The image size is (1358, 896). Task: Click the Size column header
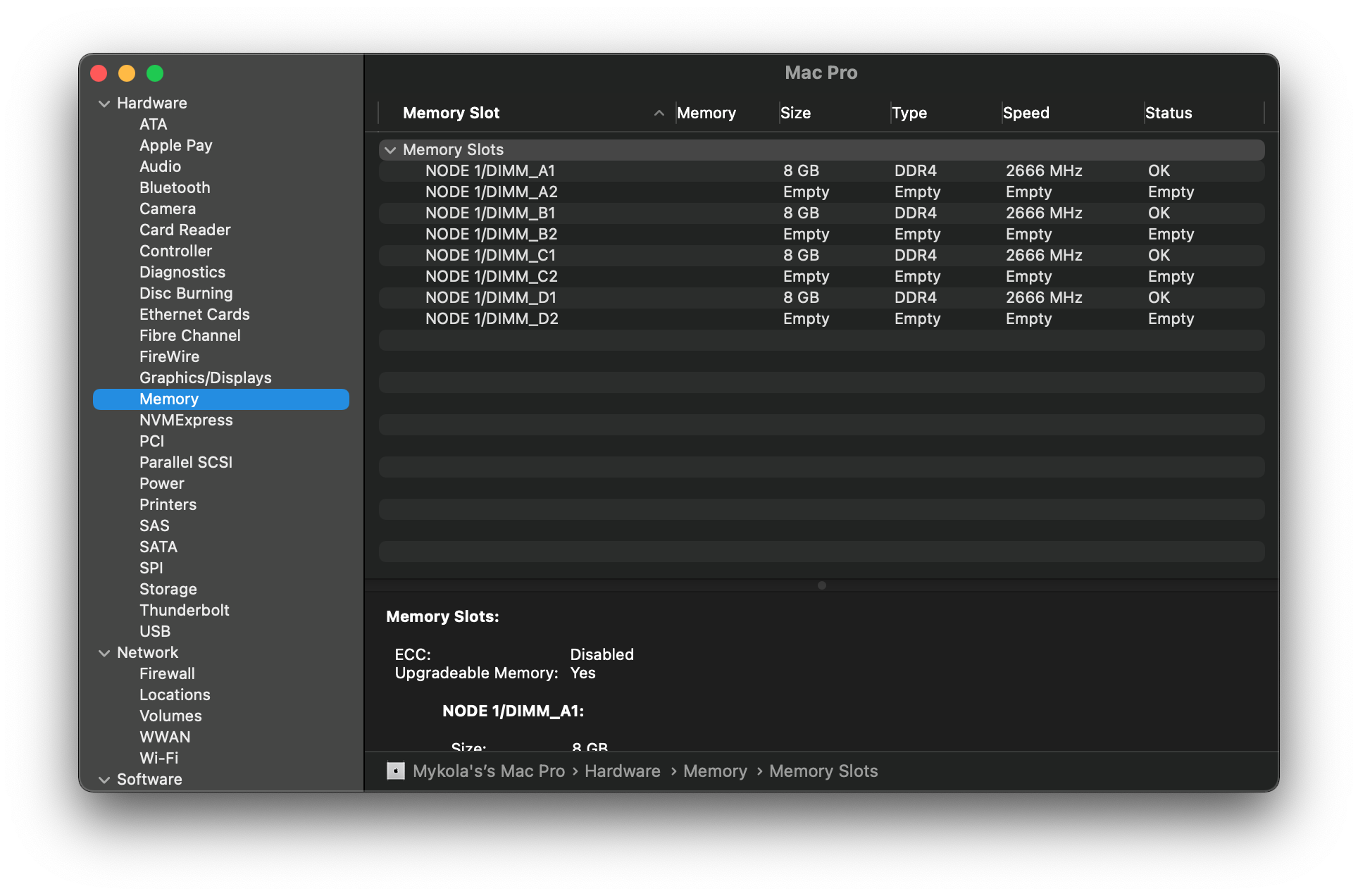(795, 113)
